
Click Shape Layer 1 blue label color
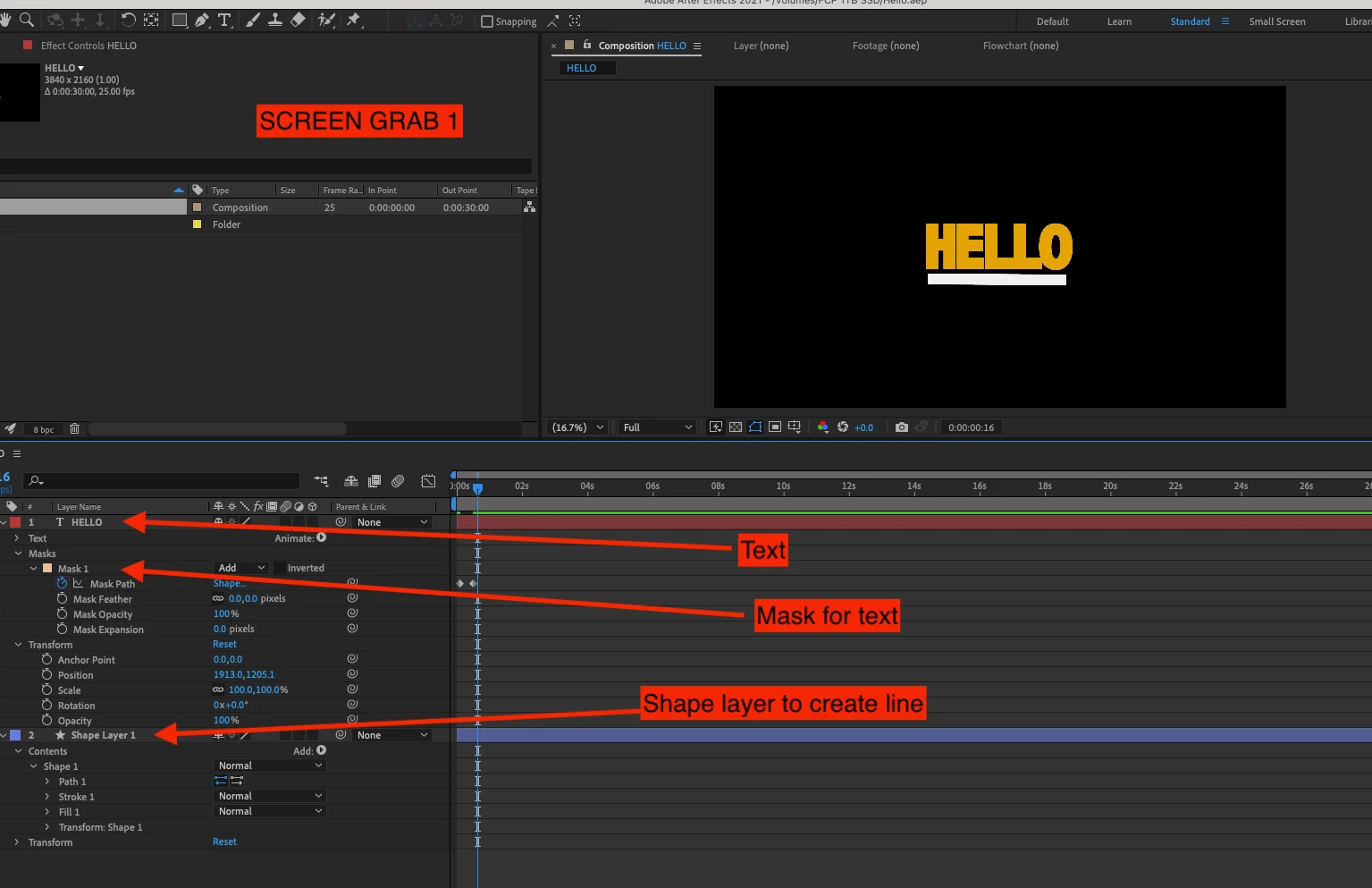(x=15, y=735)
